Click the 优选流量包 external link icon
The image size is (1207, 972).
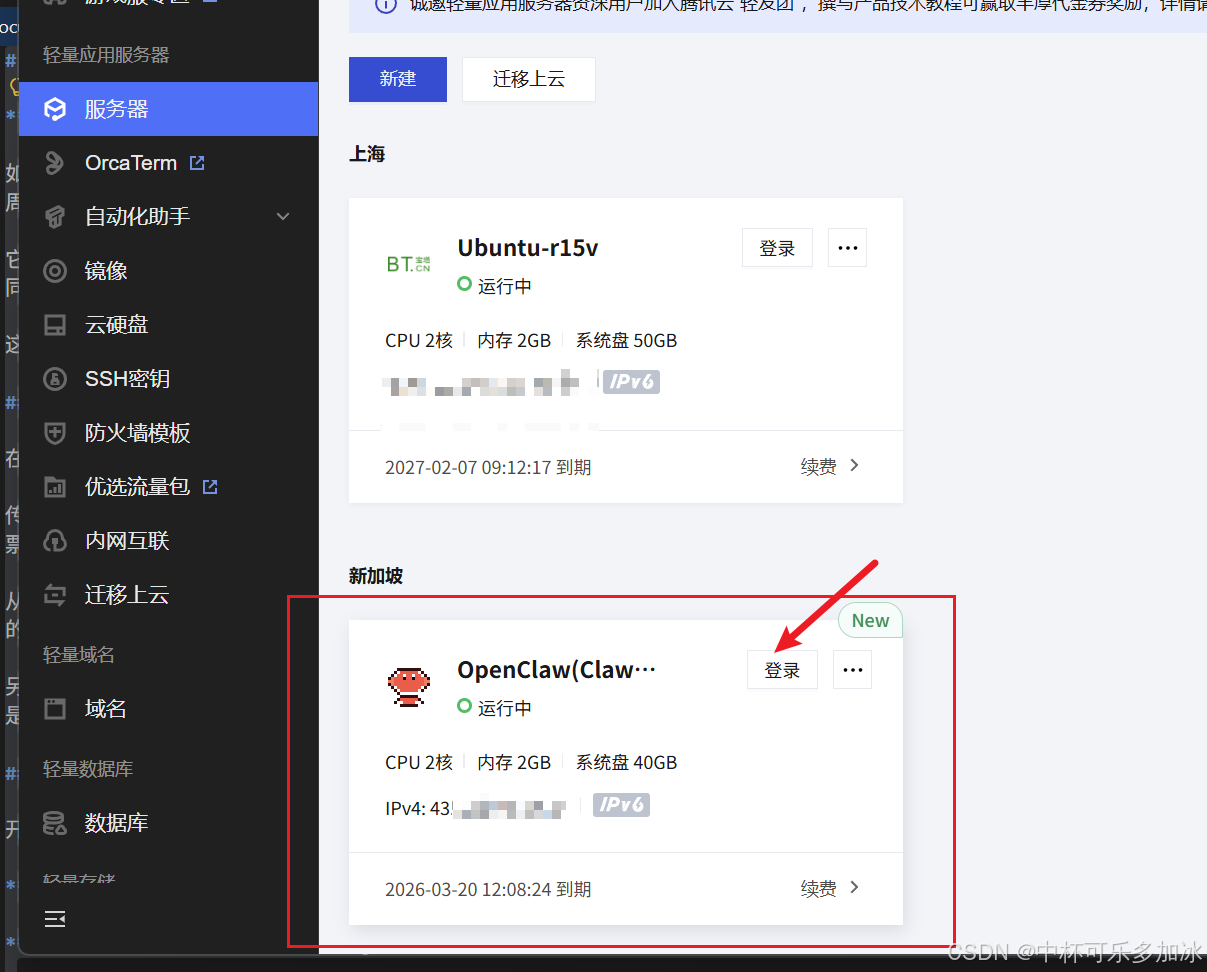210,486
